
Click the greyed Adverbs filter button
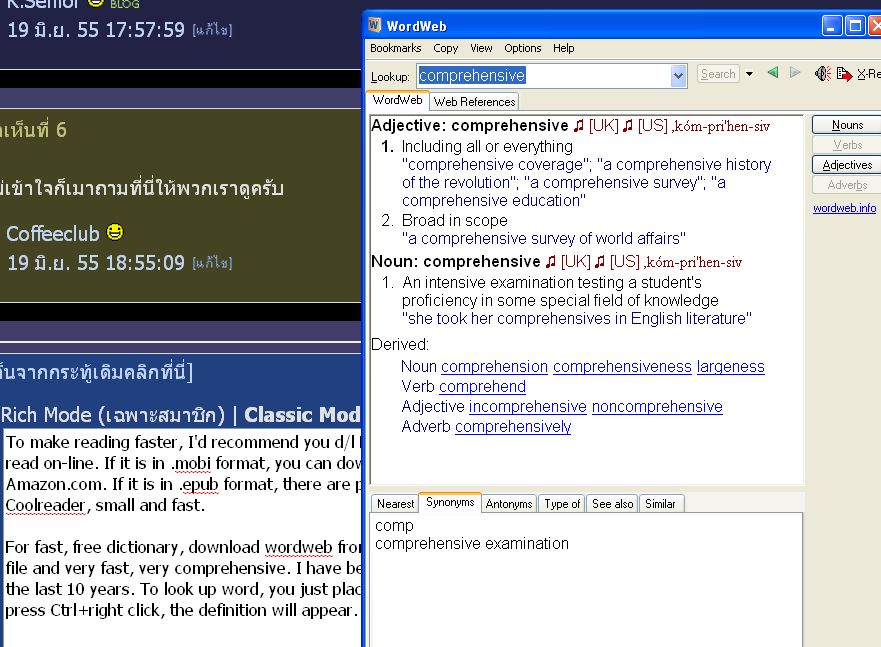click(847, 185)
